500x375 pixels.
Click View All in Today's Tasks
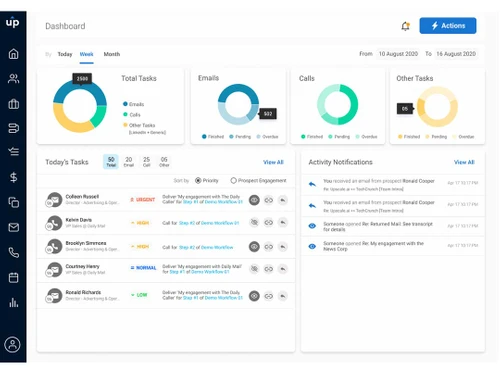pos(273,162)
